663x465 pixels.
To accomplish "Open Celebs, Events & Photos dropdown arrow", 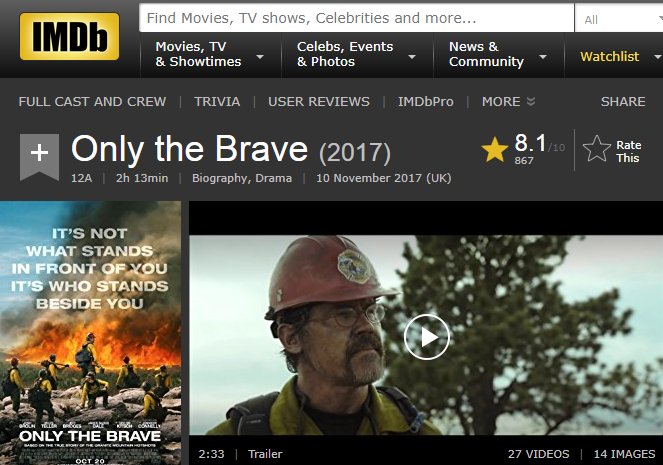I will click(x=412, y=56).
